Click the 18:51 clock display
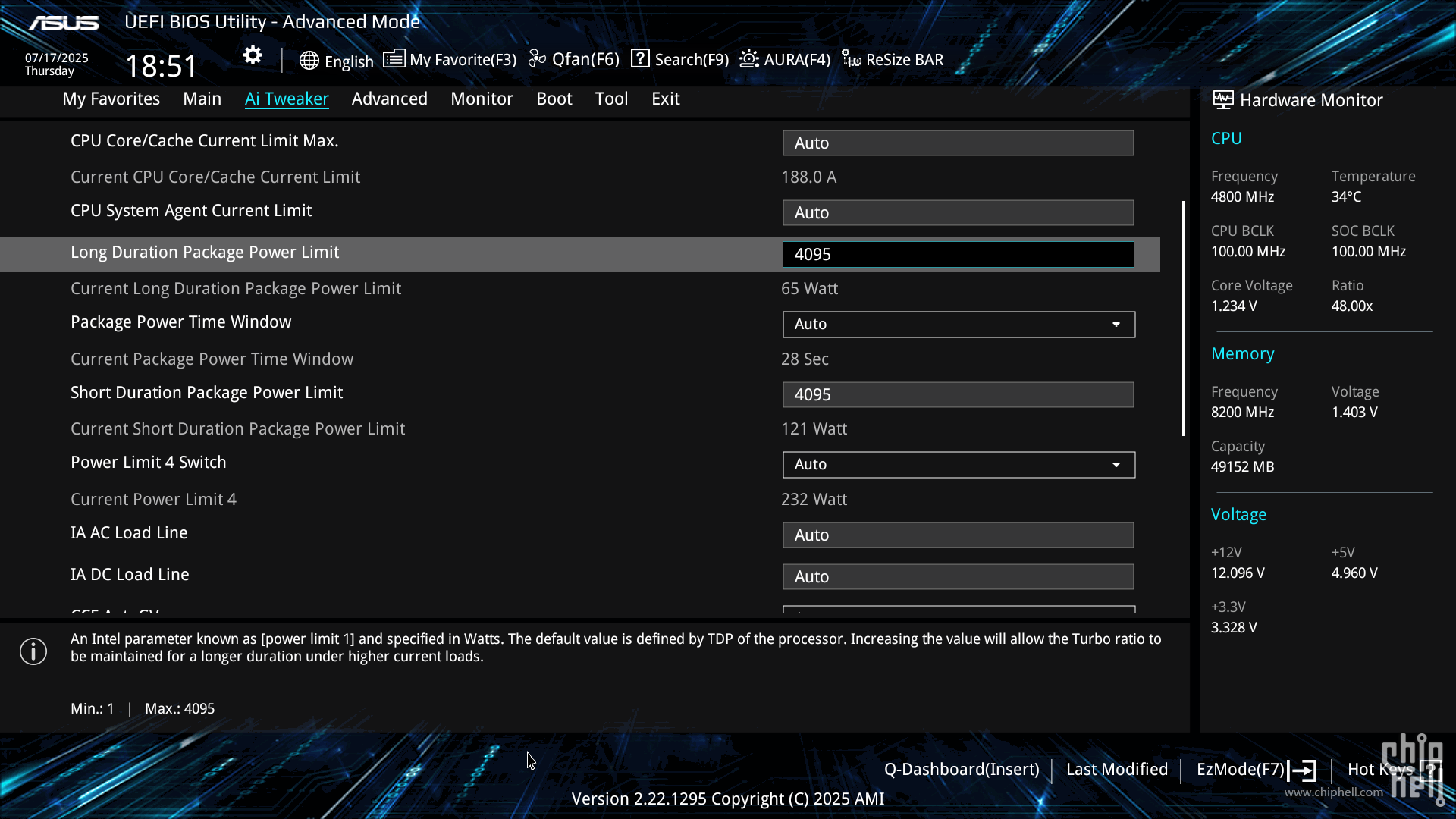This screenshot has width=1456, height=819. 161,66
